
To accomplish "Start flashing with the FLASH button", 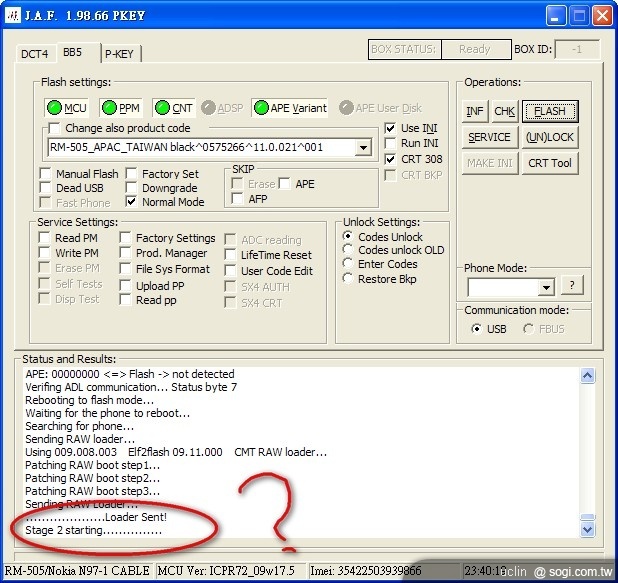I will [550, 112].
